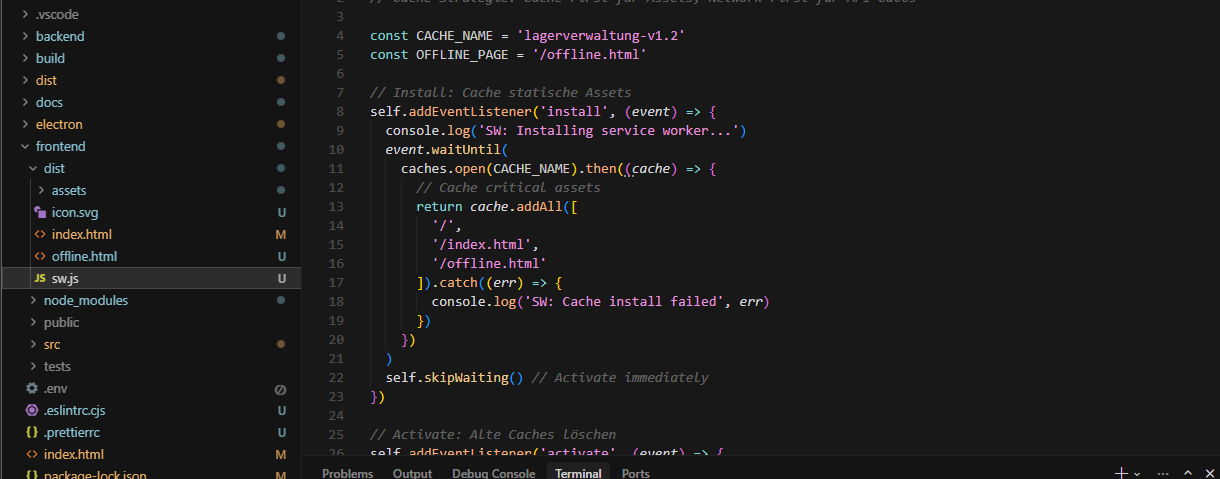Select the Terminal tab
This screenshot has width=1220, height=479.
(578, 474)
